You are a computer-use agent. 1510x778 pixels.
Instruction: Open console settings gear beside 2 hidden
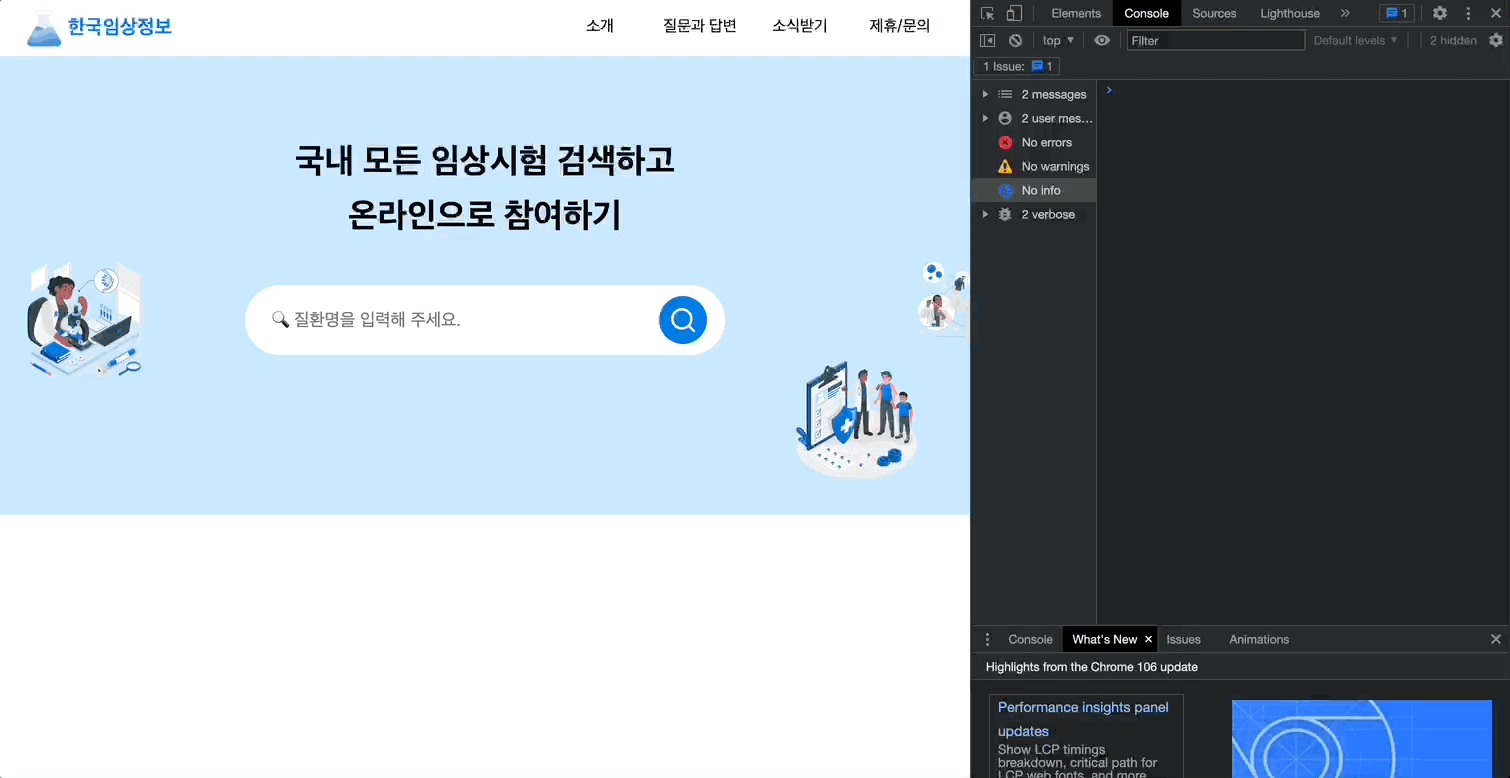[x=1496, y=40]
